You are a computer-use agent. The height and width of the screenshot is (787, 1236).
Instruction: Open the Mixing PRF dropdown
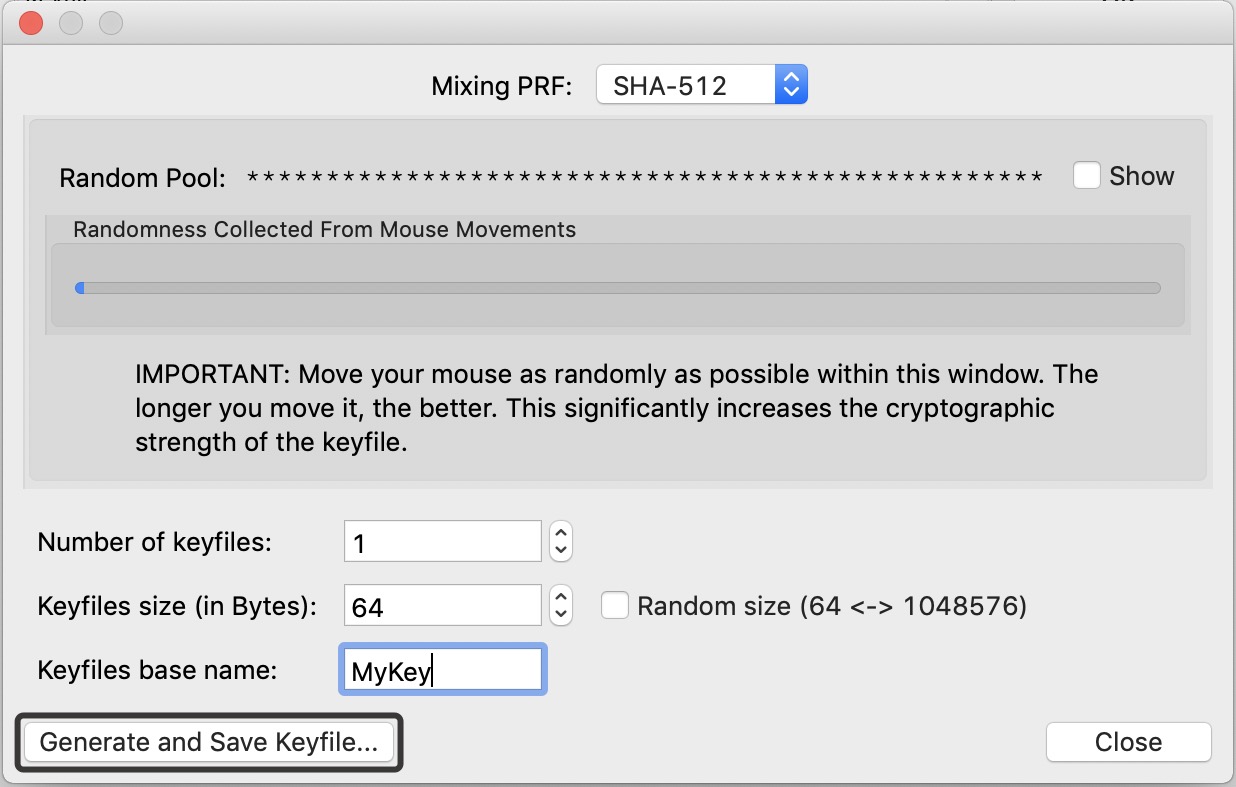click(701, 85)
